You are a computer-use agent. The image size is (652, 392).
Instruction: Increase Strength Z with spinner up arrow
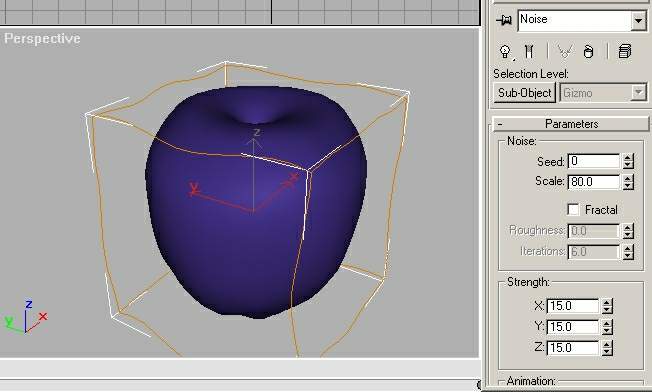point(608,344)
